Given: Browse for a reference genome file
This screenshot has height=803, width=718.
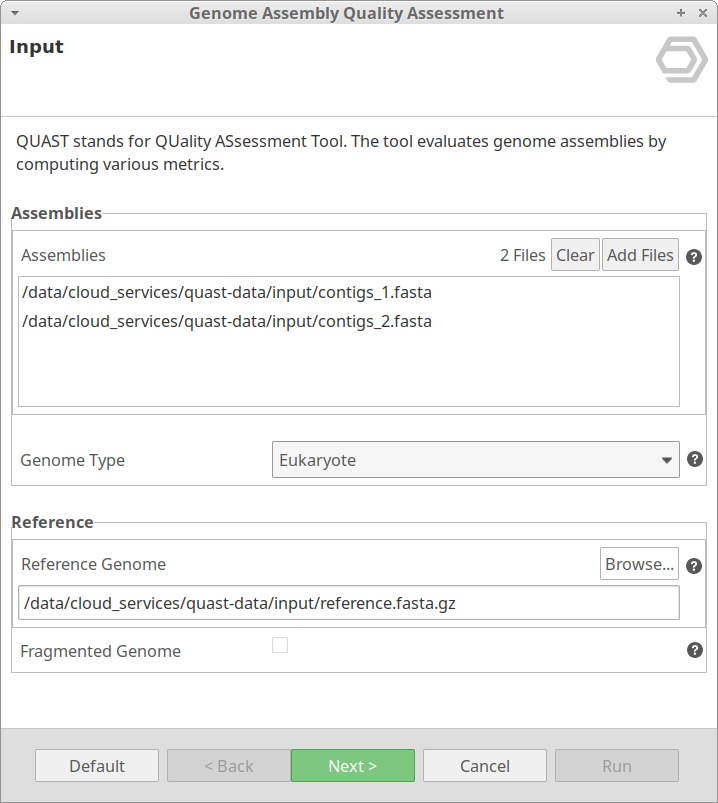Looking at the screenshot, I should [x=639, y=564].
